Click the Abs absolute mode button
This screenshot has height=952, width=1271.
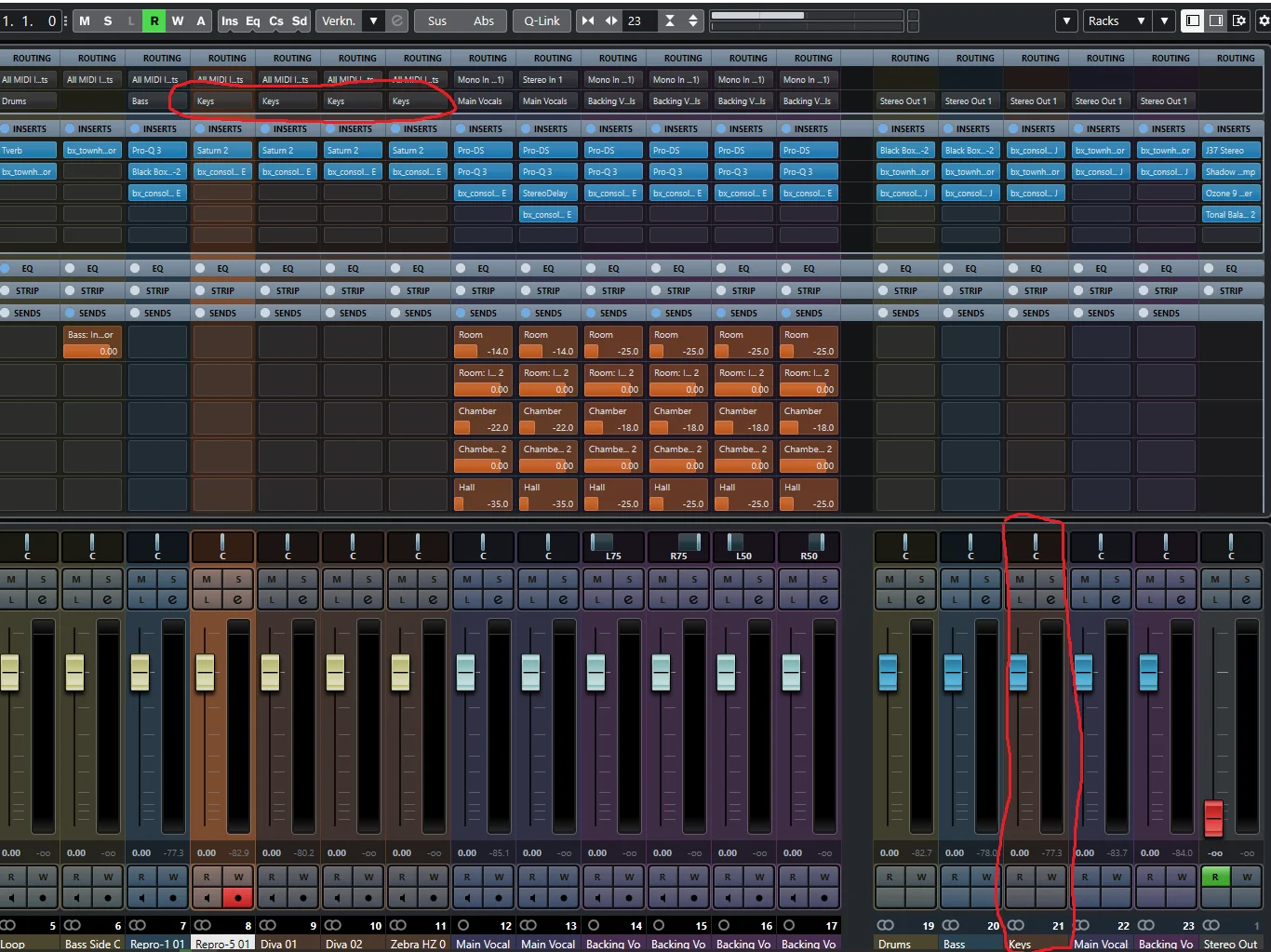[484, 20]
